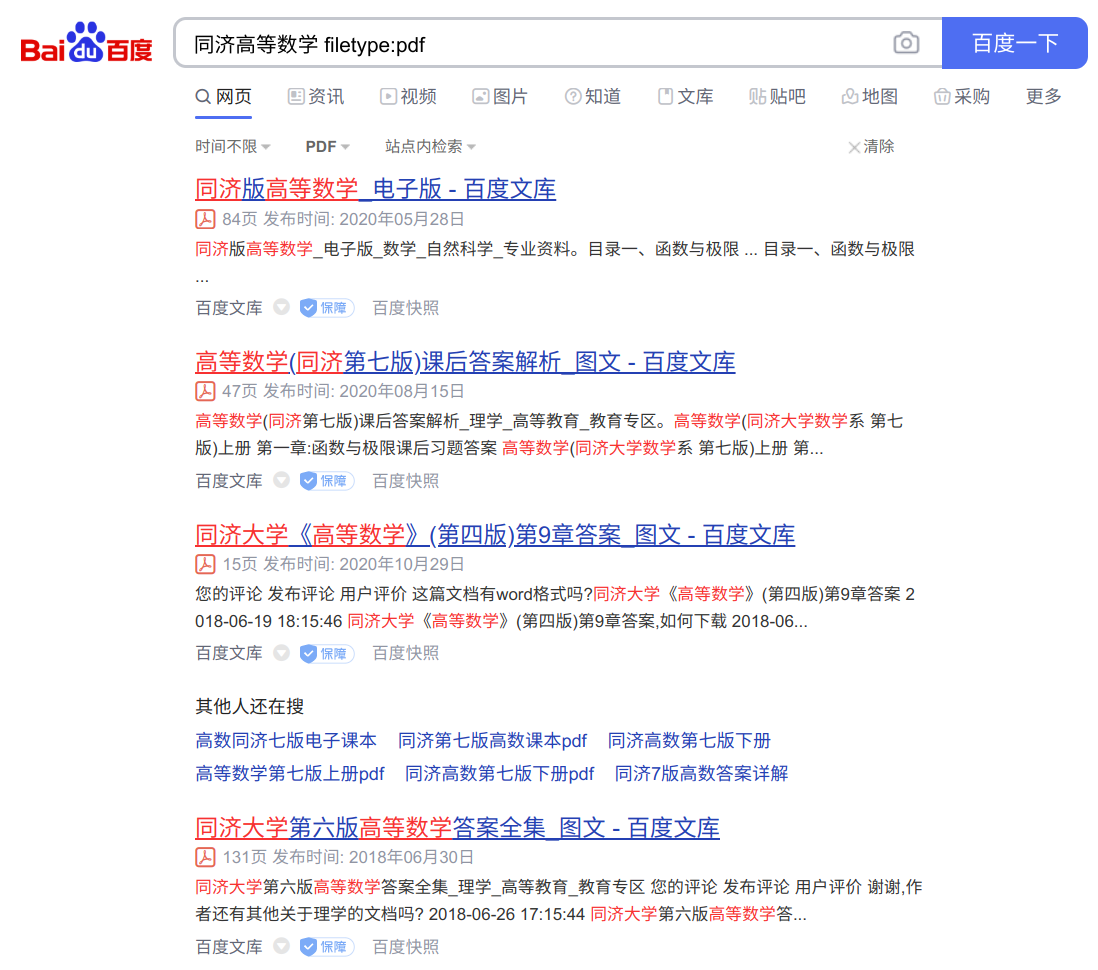Open the 地图 tab
The width and height of the screenshot is (1098, 970).
(x=870, y=97)
